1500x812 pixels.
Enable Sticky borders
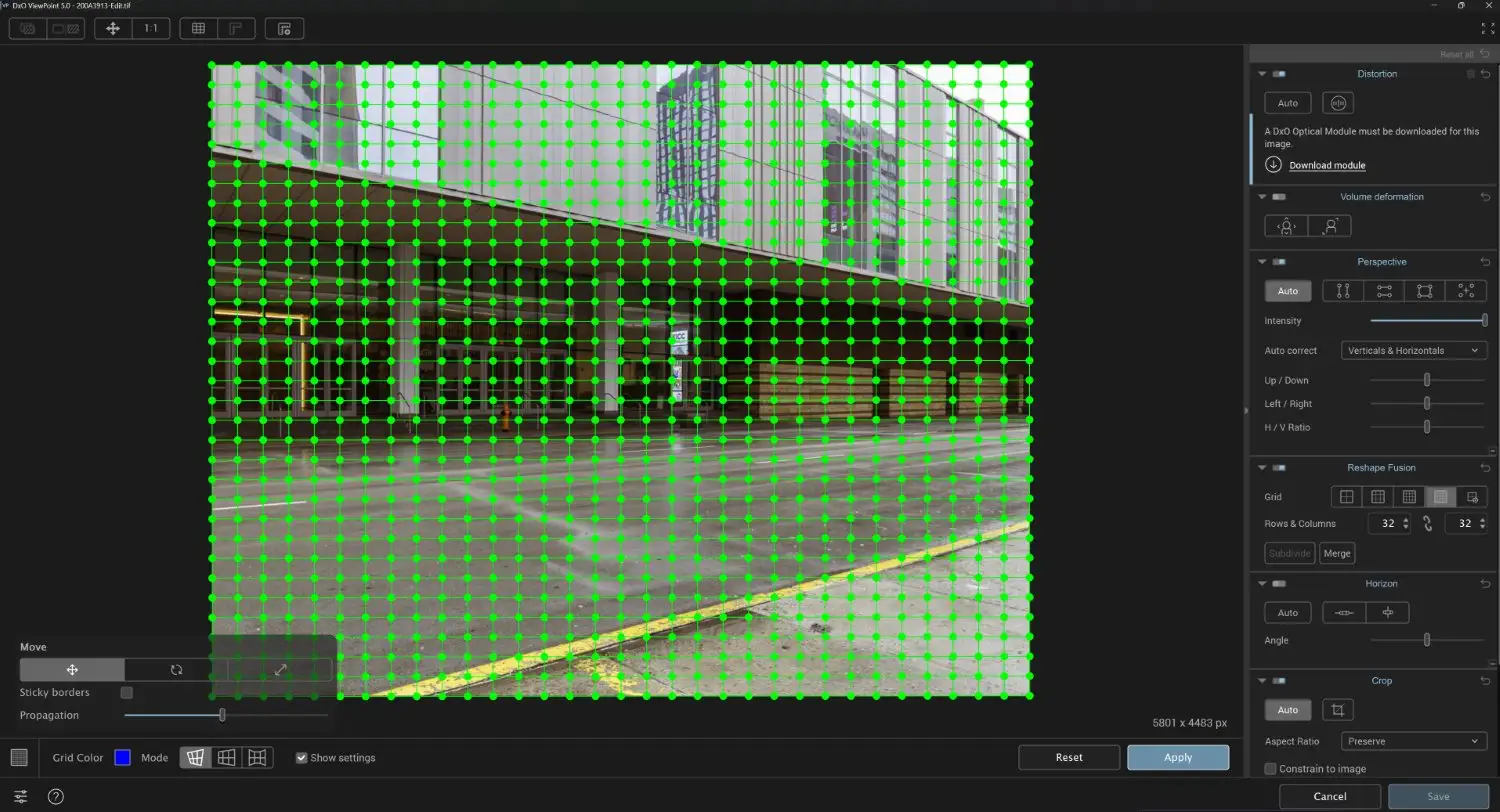click(126, 692)
